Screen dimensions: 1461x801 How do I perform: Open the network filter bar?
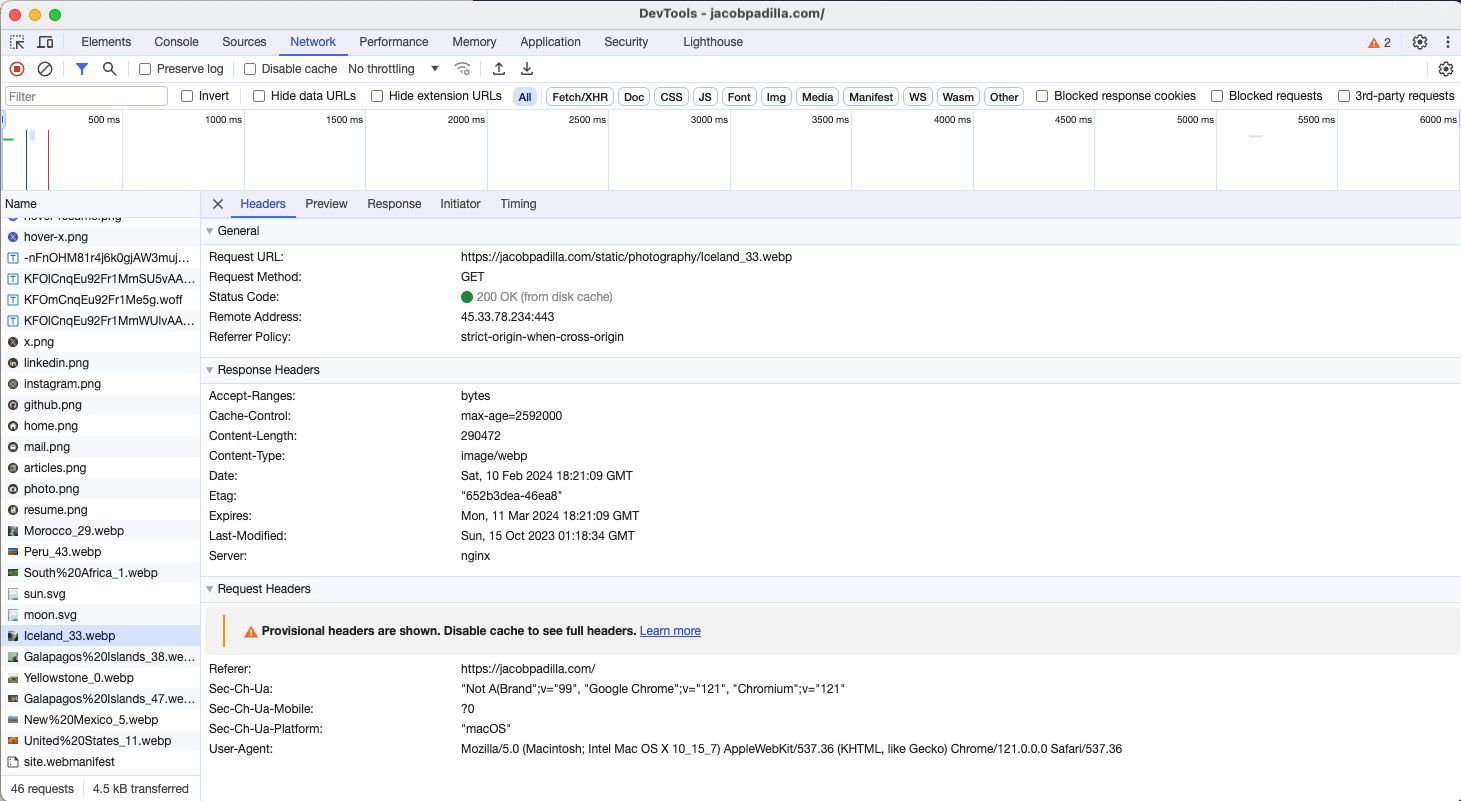pyautogui.click(x=81, y=69)
